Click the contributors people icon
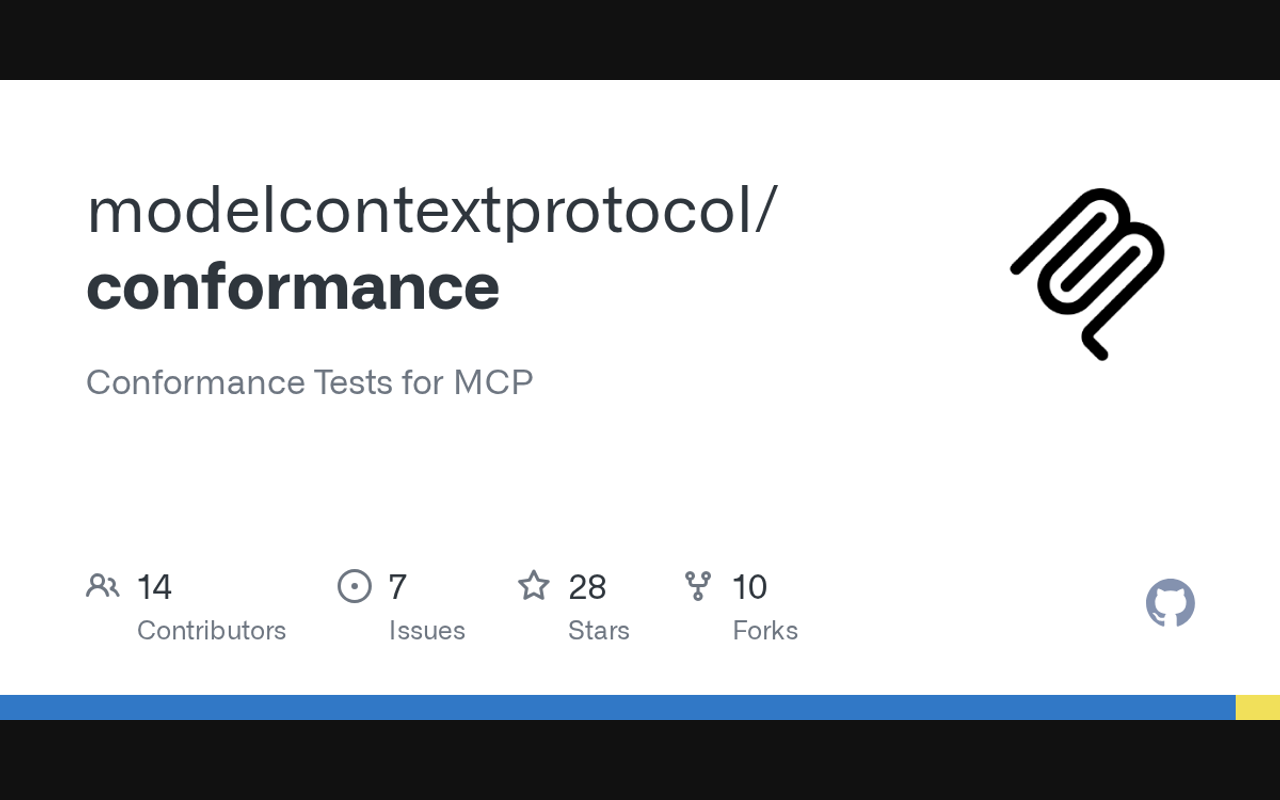Viewport: 1280px width, 800px height. tap(102, 586)
